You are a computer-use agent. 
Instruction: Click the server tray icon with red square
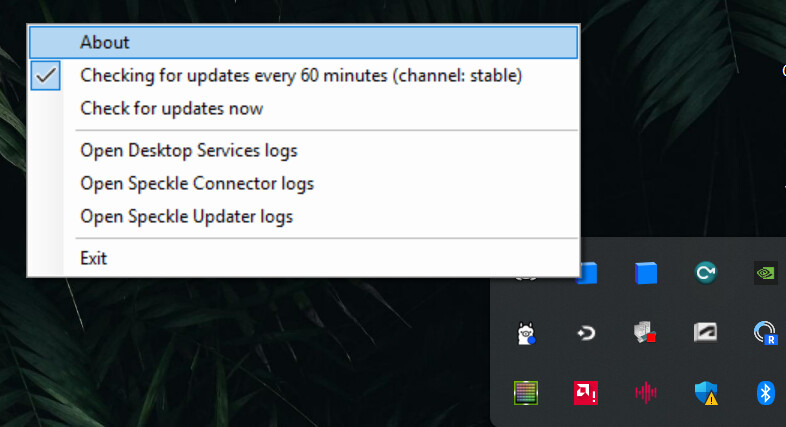point(645,333)
